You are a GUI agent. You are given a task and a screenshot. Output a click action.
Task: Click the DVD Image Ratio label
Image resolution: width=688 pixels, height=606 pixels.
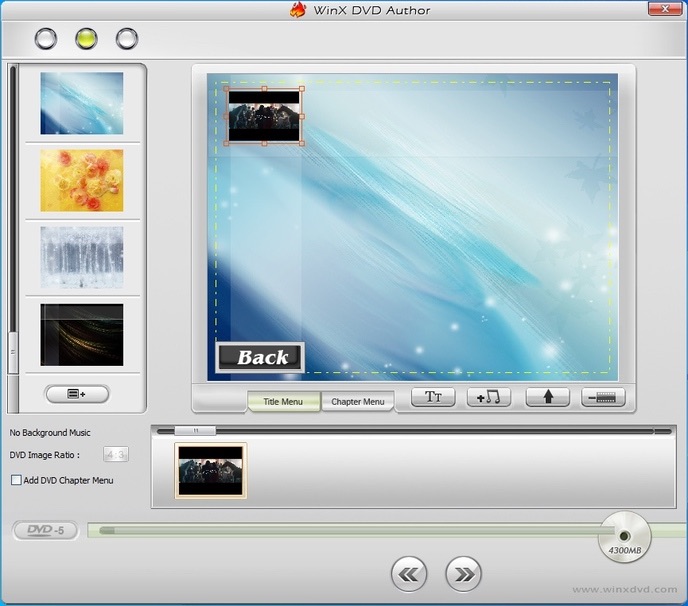[45, 455]
